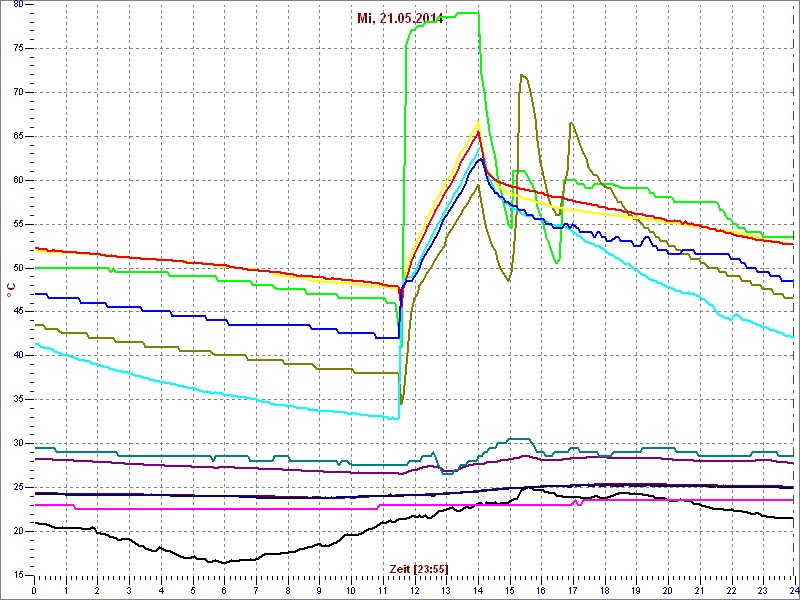
Task: Click hour 16 on the time axis
Action: [x=541, y=590]
